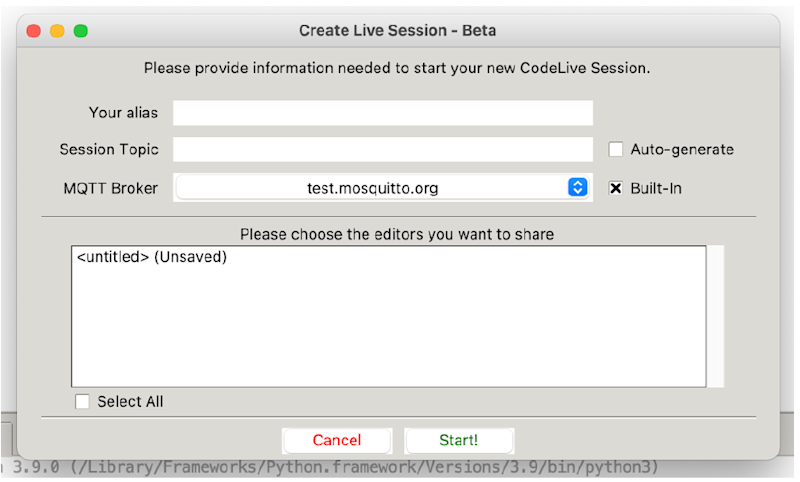The height and width of the screenshot is (482, 800).
Task: Click into the Session Topic field
Action: 383,150
